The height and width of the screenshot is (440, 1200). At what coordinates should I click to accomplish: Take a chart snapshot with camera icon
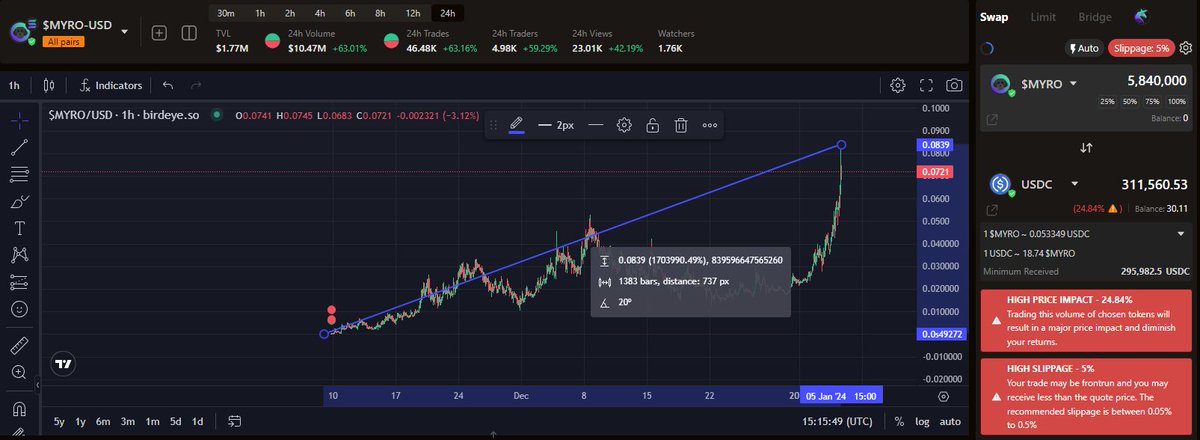(955, 86)
